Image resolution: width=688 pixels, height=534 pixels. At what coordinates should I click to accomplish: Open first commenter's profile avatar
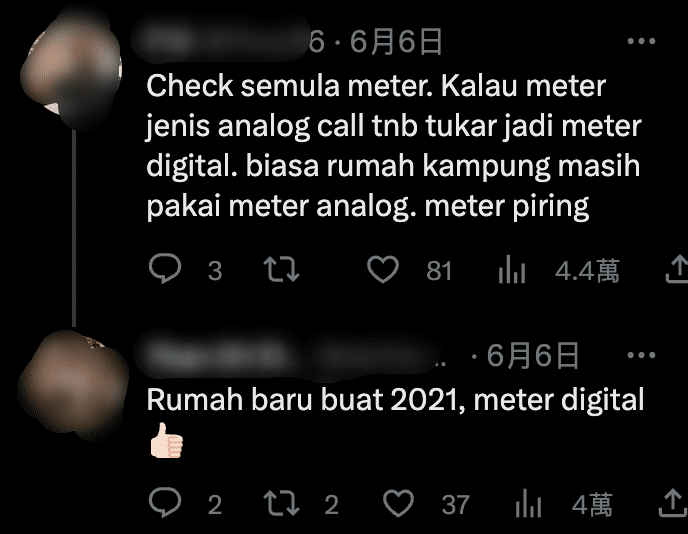[72, 70]
